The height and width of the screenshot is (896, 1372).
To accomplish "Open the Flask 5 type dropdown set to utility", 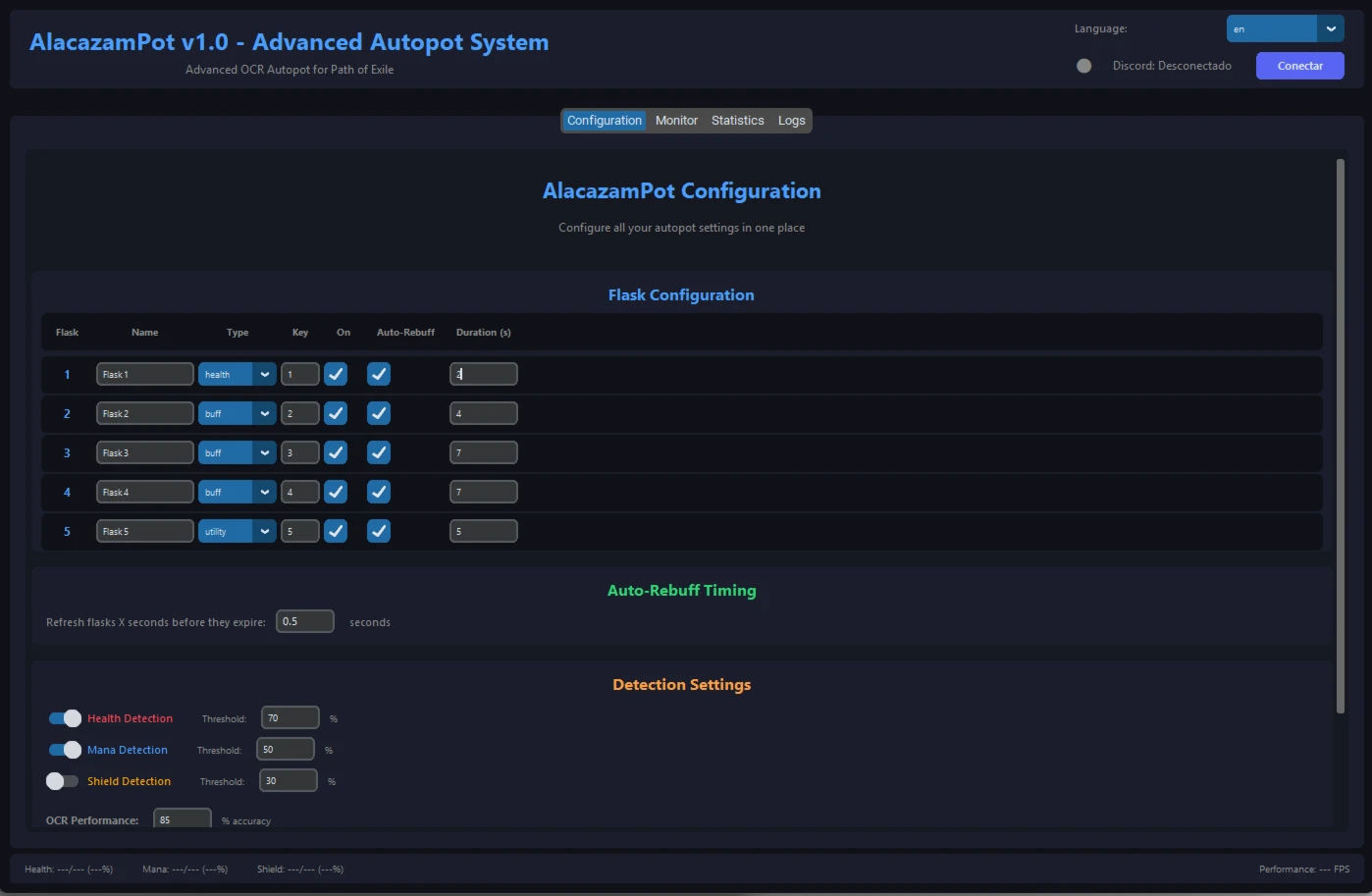I will click(237, 531).
